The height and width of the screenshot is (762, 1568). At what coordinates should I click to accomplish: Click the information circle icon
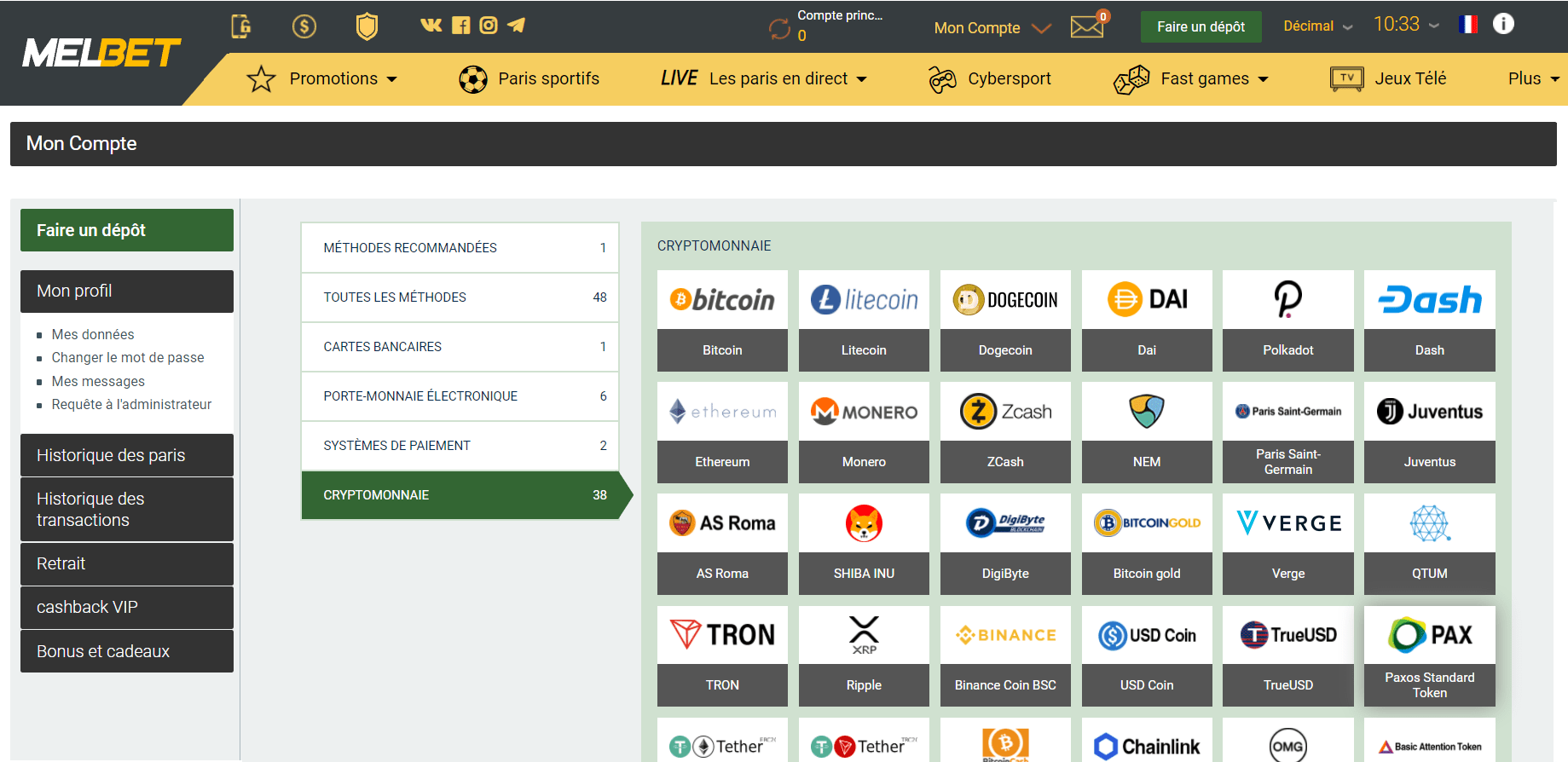point(1503,24)
